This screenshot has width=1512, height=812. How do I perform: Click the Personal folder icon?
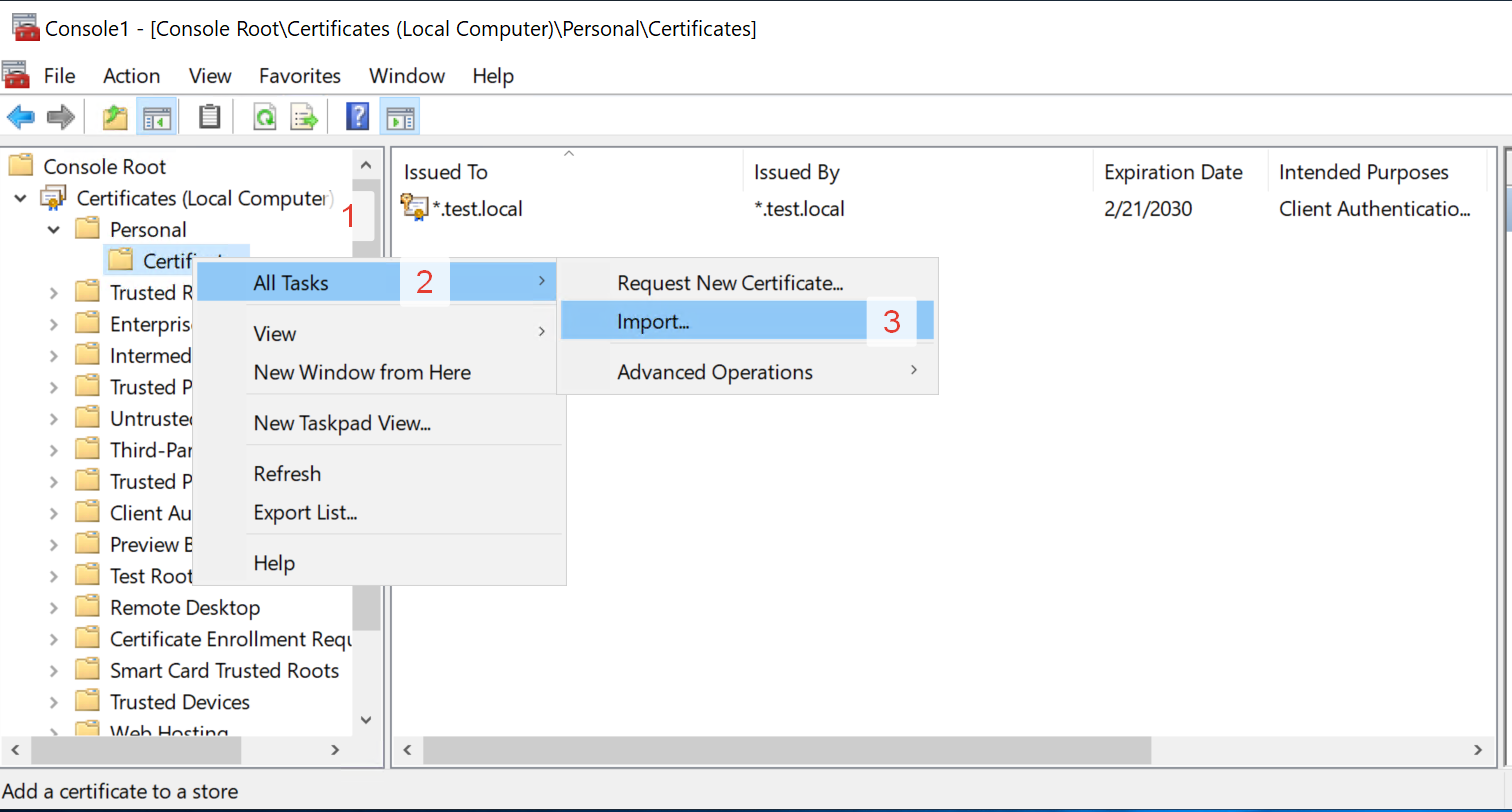tap(88, 229)
